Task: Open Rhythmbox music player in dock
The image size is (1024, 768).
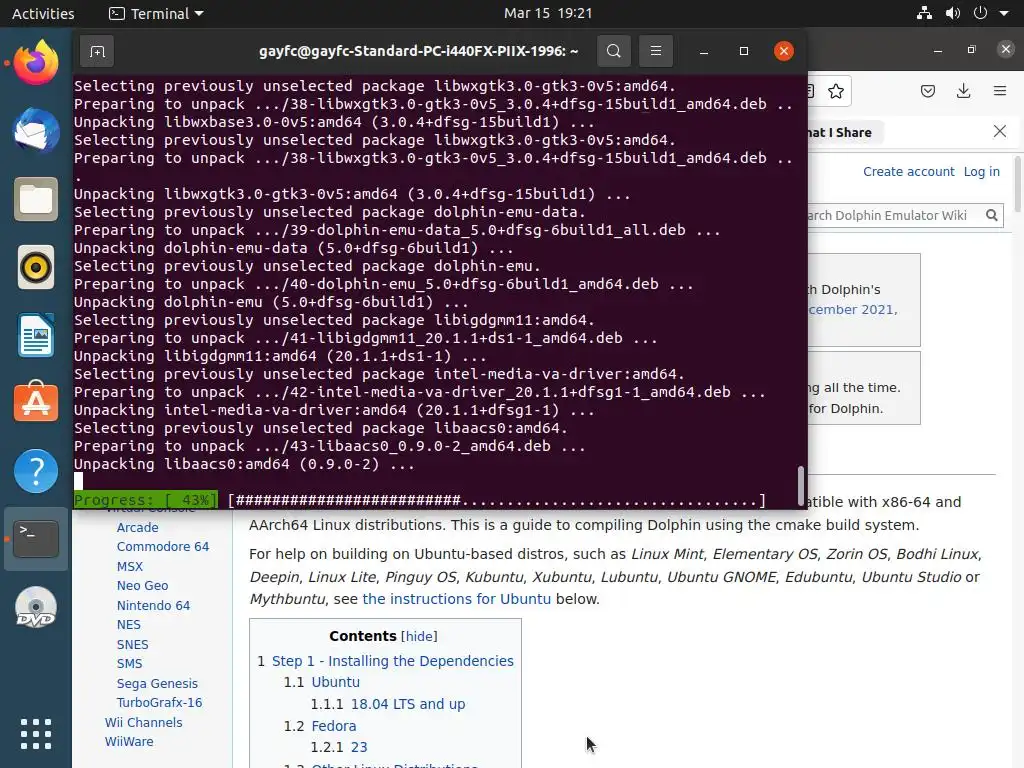Action: 36,267
